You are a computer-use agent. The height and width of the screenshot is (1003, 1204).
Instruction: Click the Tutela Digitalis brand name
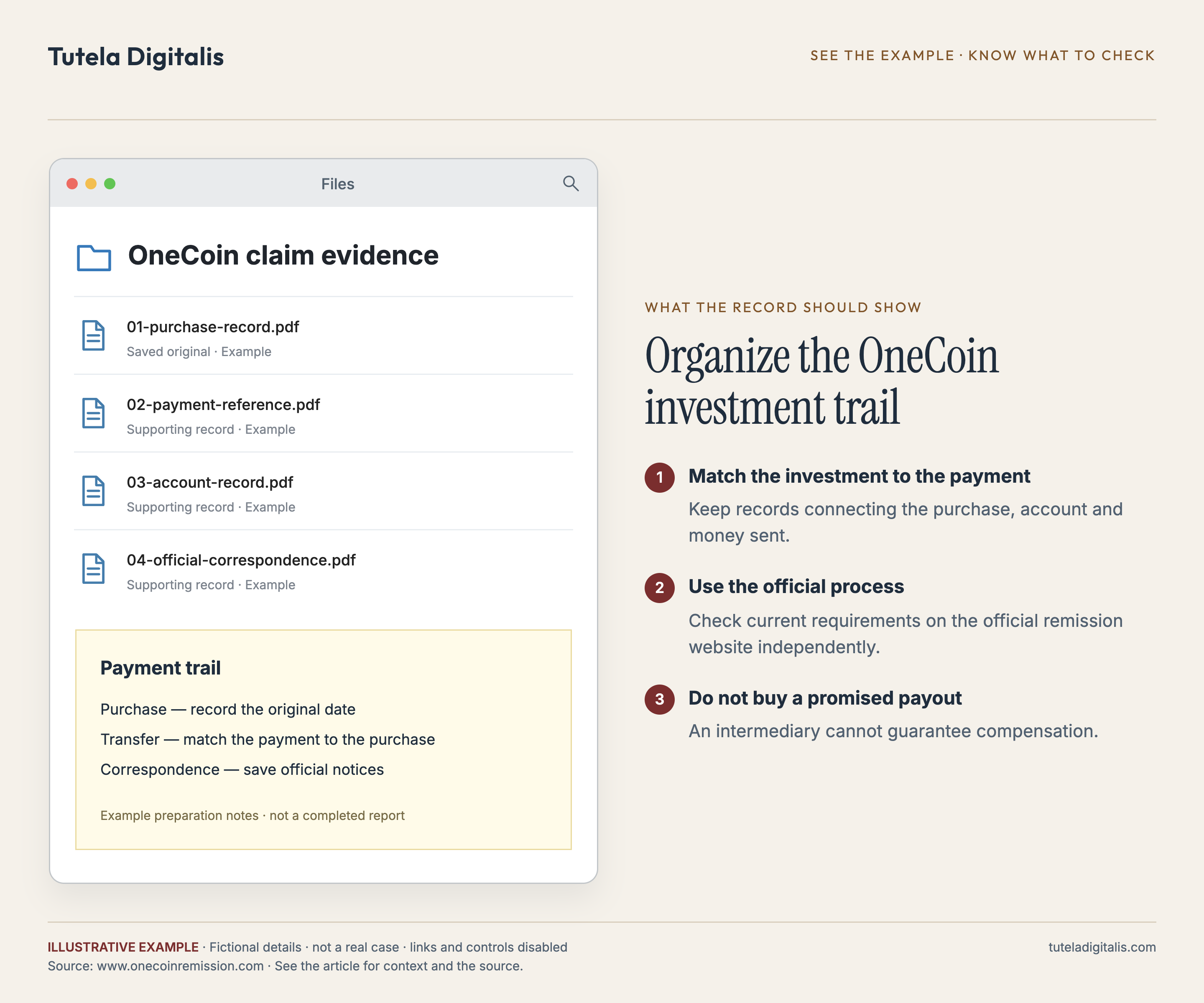click(x=136, y=57)
